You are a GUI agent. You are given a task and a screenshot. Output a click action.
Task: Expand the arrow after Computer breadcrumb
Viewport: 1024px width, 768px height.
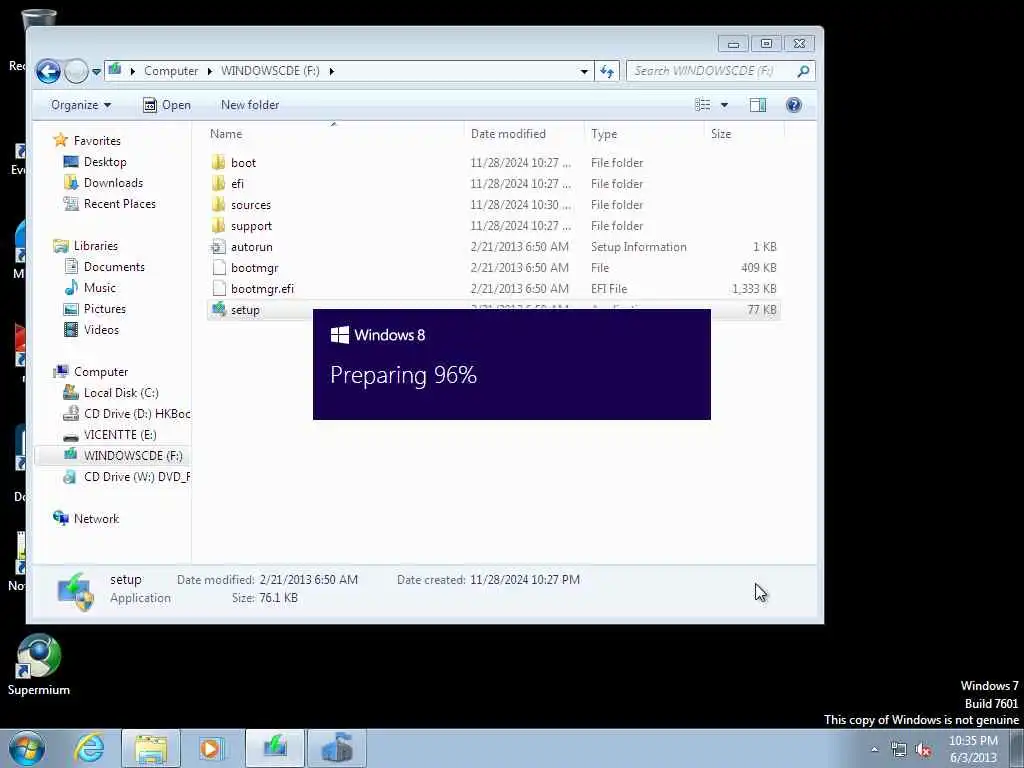point(210,71)
